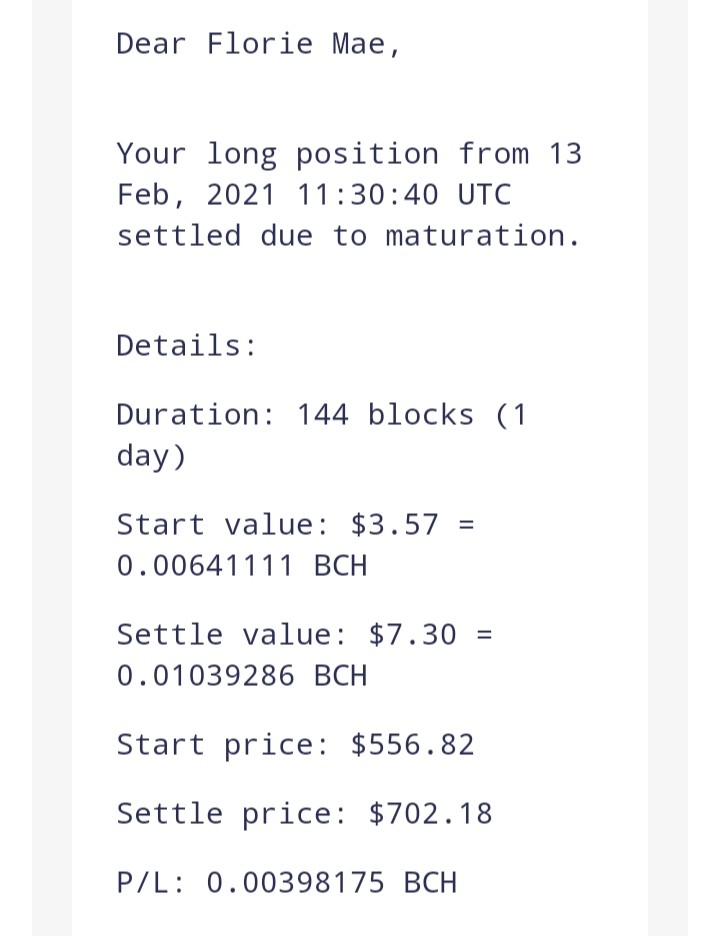Select the 'Start price: $556.82' line

point(295,745)
